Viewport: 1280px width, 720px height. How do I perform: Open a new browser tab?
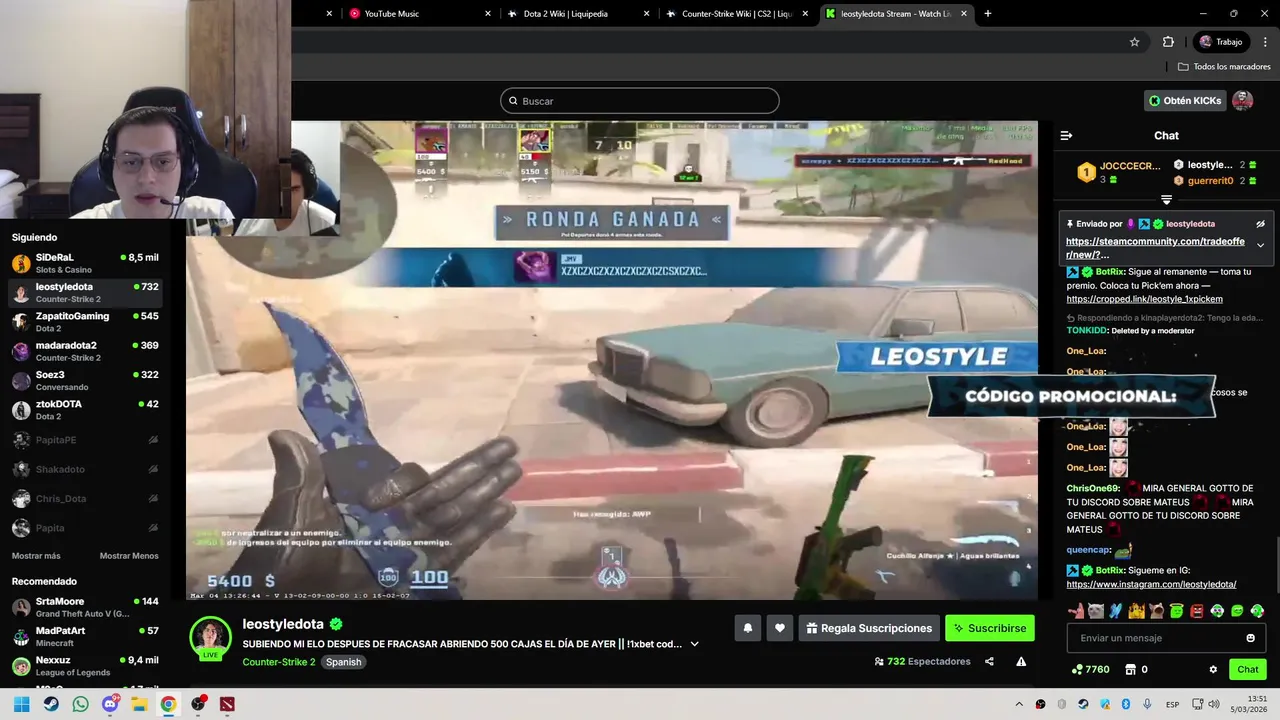[988, 14]
